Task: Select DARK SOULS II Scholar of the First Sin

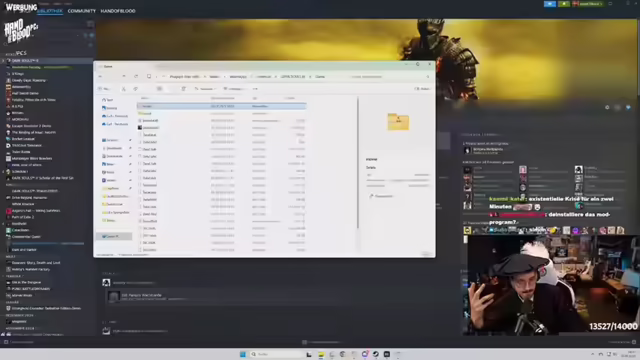Action: pyautogui.click(x=42, y=178)
